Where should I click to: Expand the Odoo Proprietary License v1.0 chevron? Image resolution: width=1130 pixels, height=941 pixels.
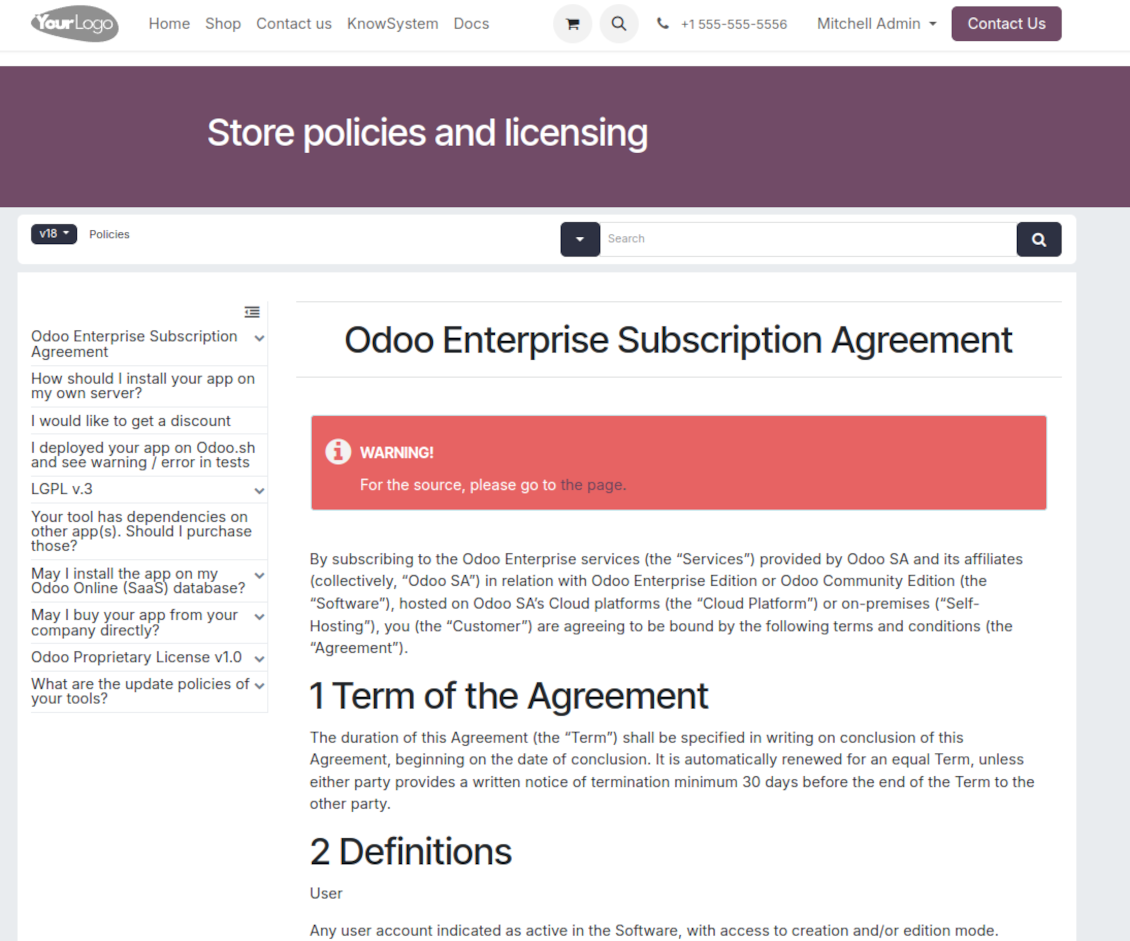click(259, 658)
